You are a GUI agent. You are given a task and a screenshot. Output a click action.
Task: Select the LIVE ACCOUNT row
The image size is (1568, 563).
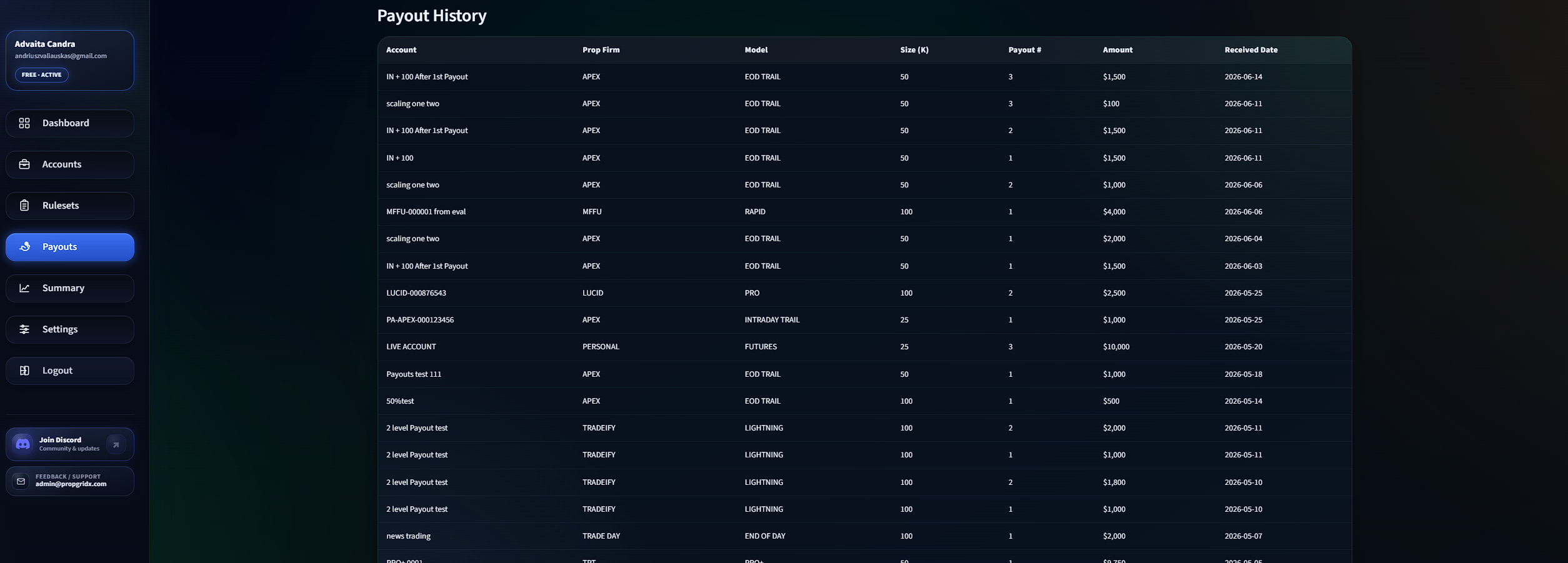pos(864,347)
